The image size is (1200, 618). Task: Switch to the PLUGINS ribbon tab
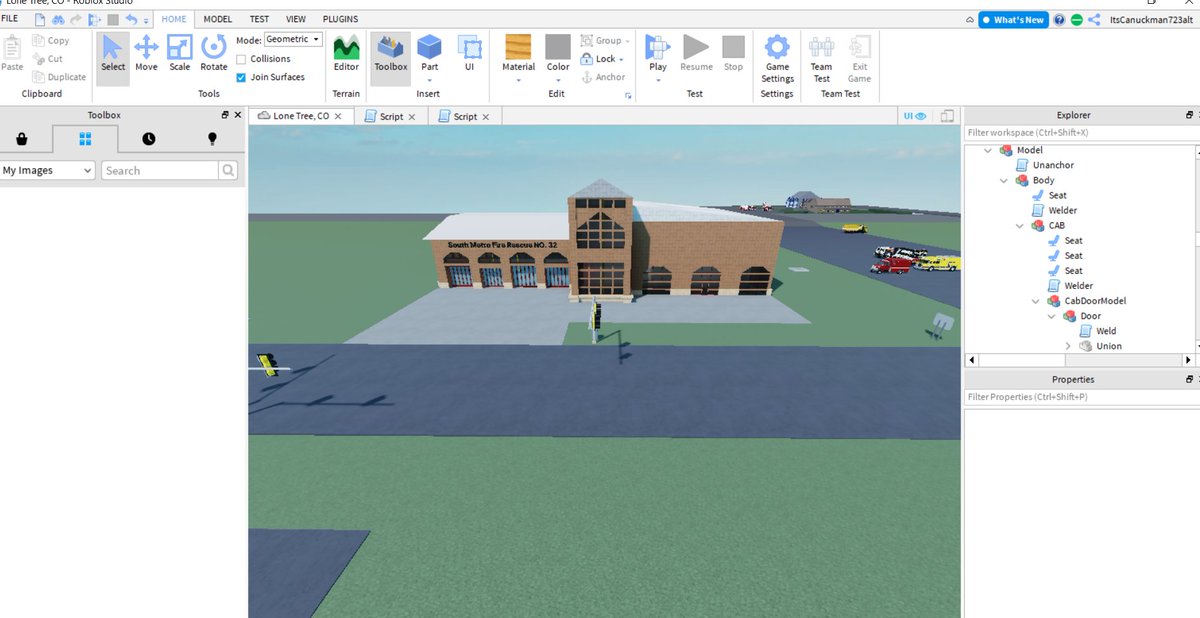340,19
